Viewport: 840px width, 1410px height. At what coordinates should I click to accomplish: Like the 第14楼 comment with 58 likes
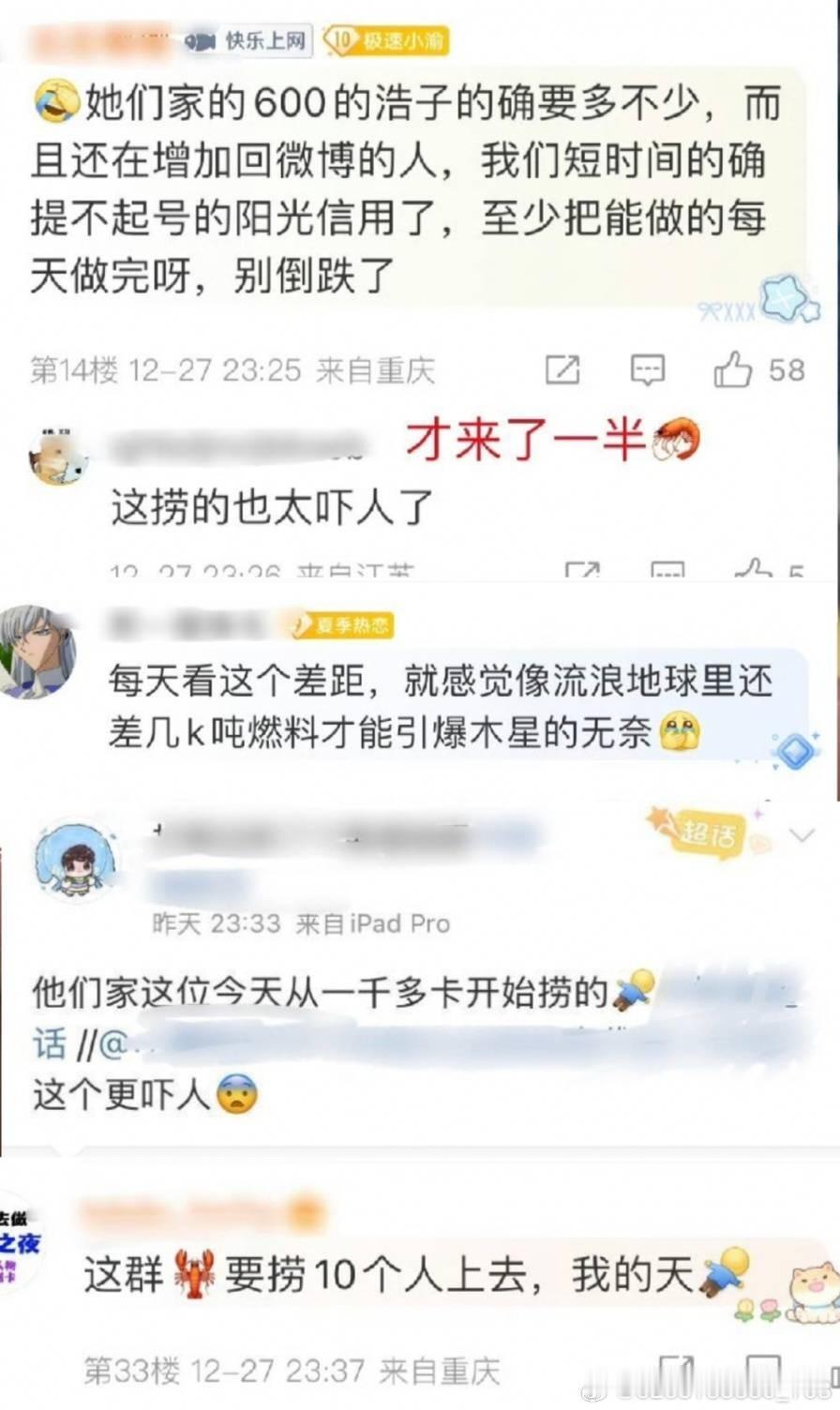[732, 369]
